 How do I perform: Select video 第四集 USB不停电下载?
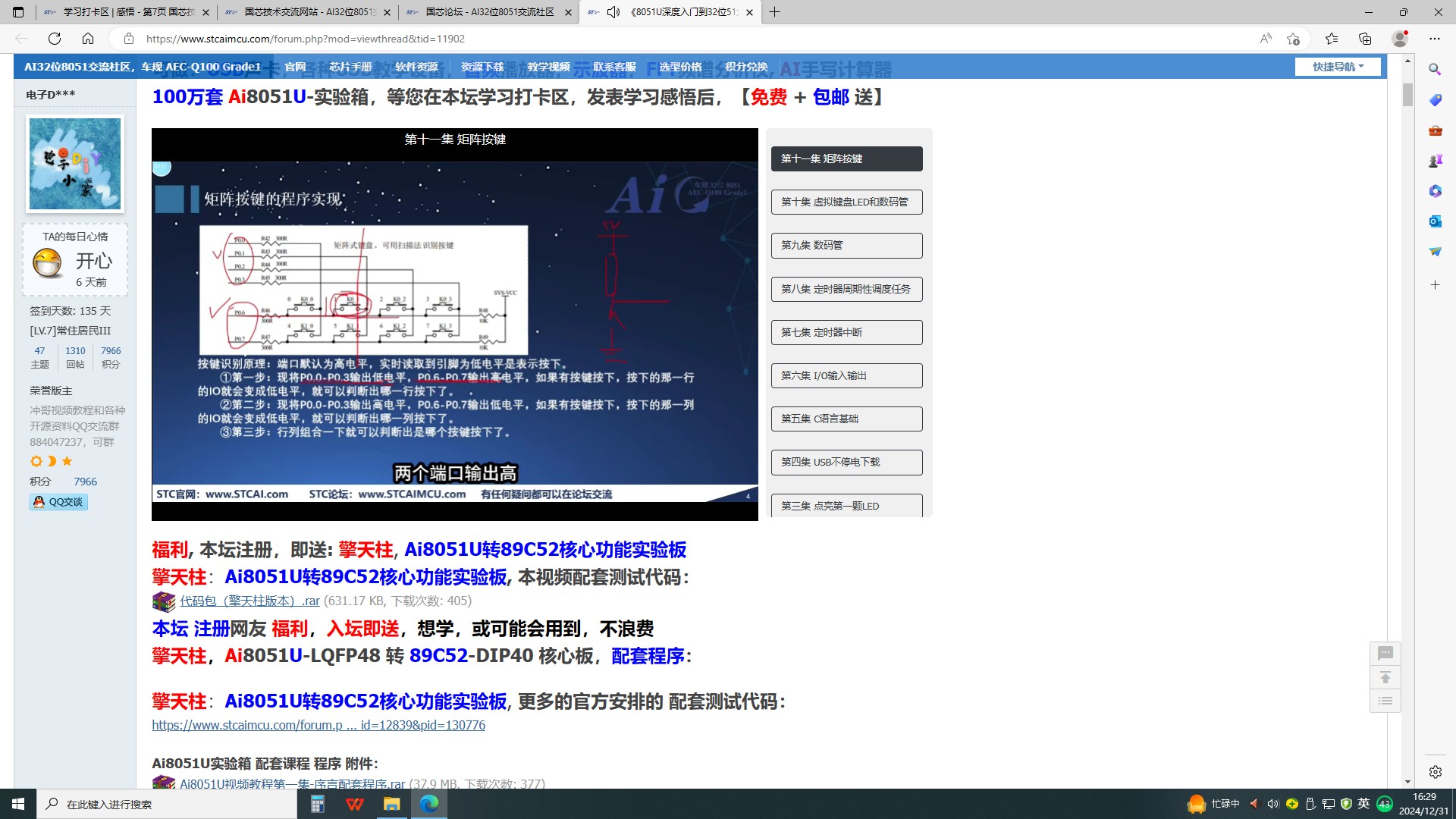coord(846,462)
